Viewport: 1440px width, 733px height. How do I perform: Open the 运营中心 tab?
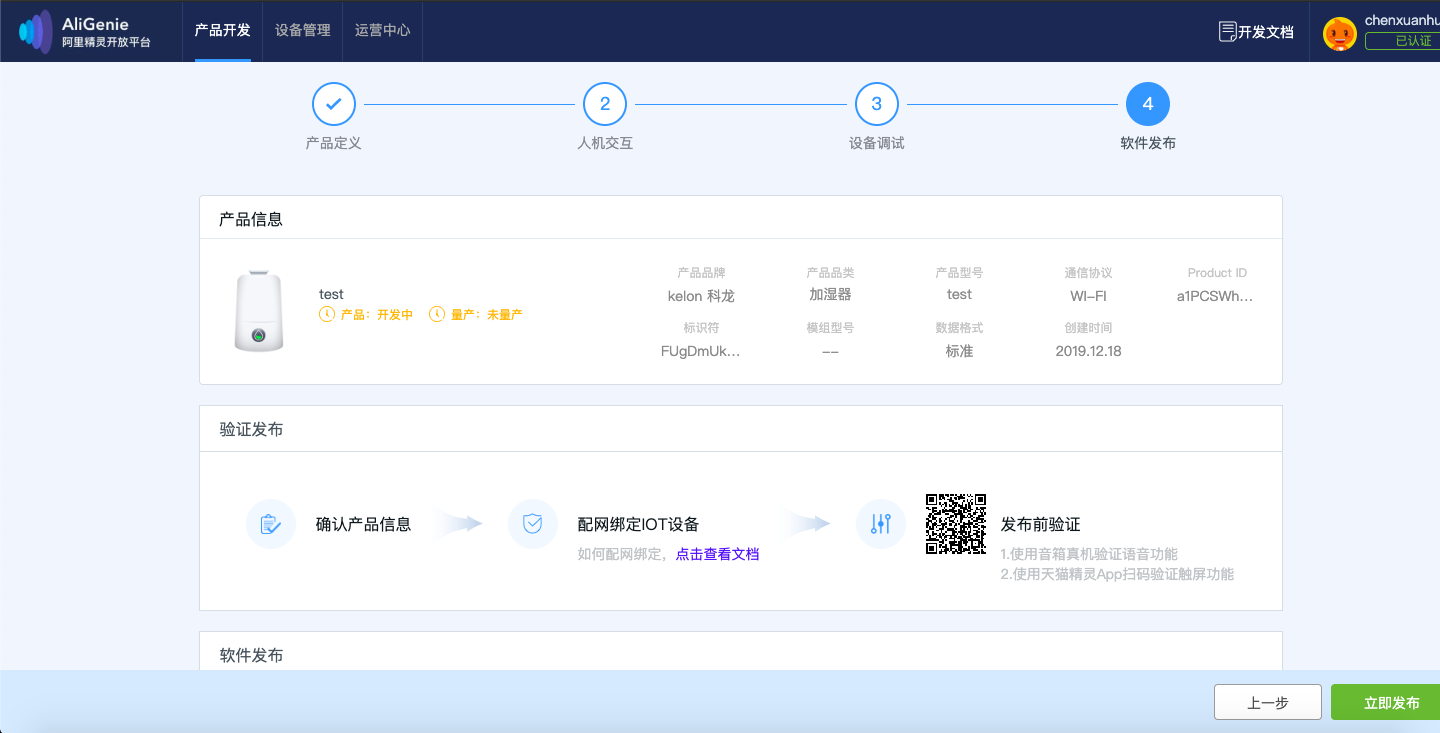pyautogui.click(x=383, y=30)
